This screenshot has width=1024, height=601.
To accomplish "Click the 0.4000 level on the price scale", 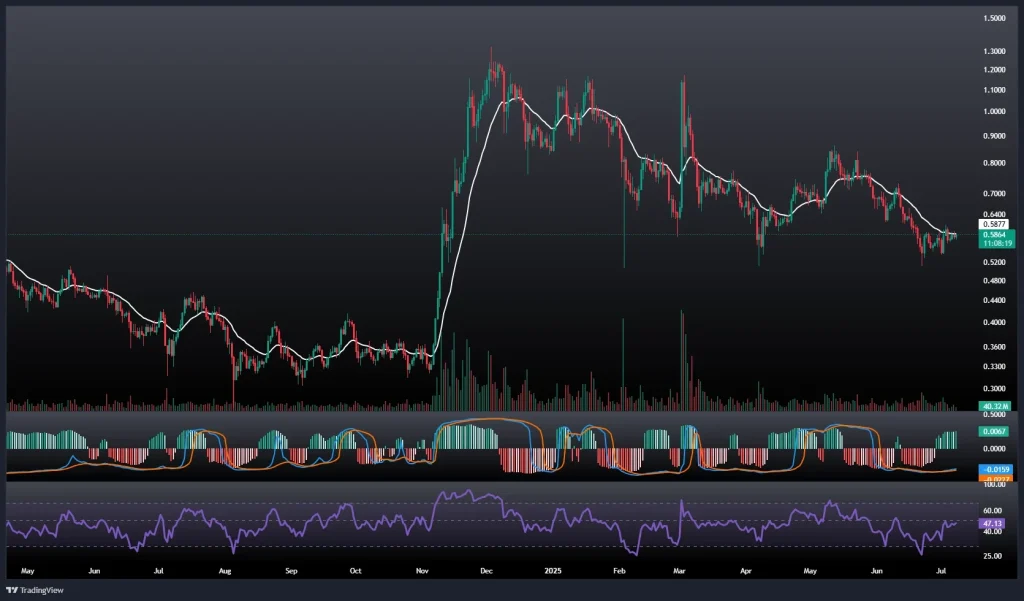I will (x=993, y=322).
